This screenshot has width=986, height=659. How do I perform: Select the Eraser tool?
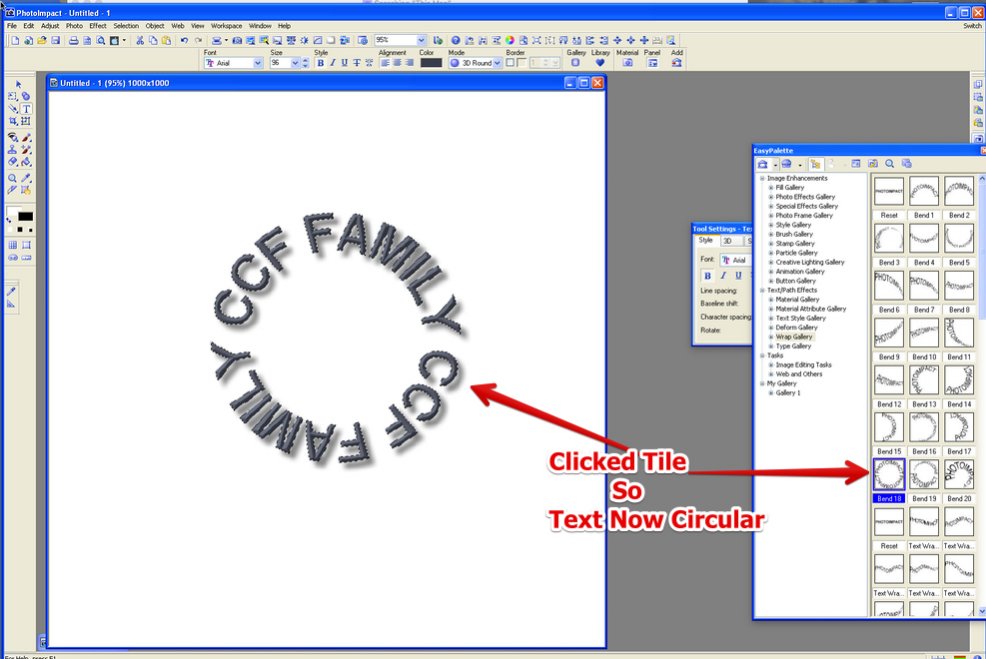[x=13, y=162]
